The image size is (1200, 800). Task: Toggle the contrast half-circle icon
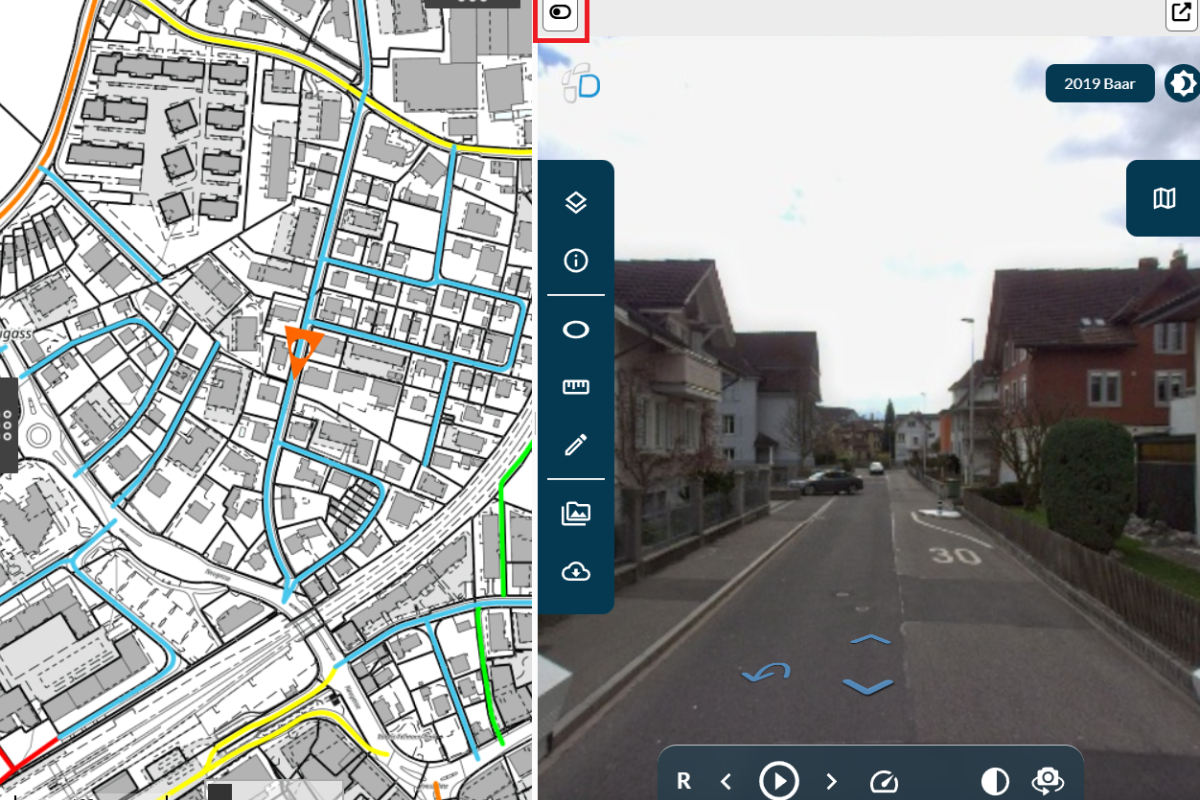pos(995,781)
